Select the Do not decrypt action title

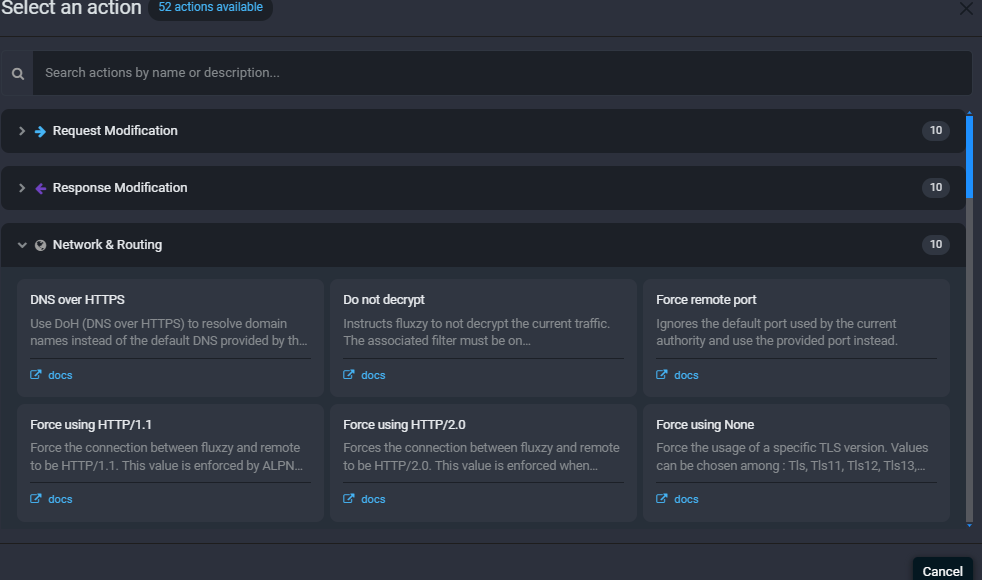click(x=384, y=300)
